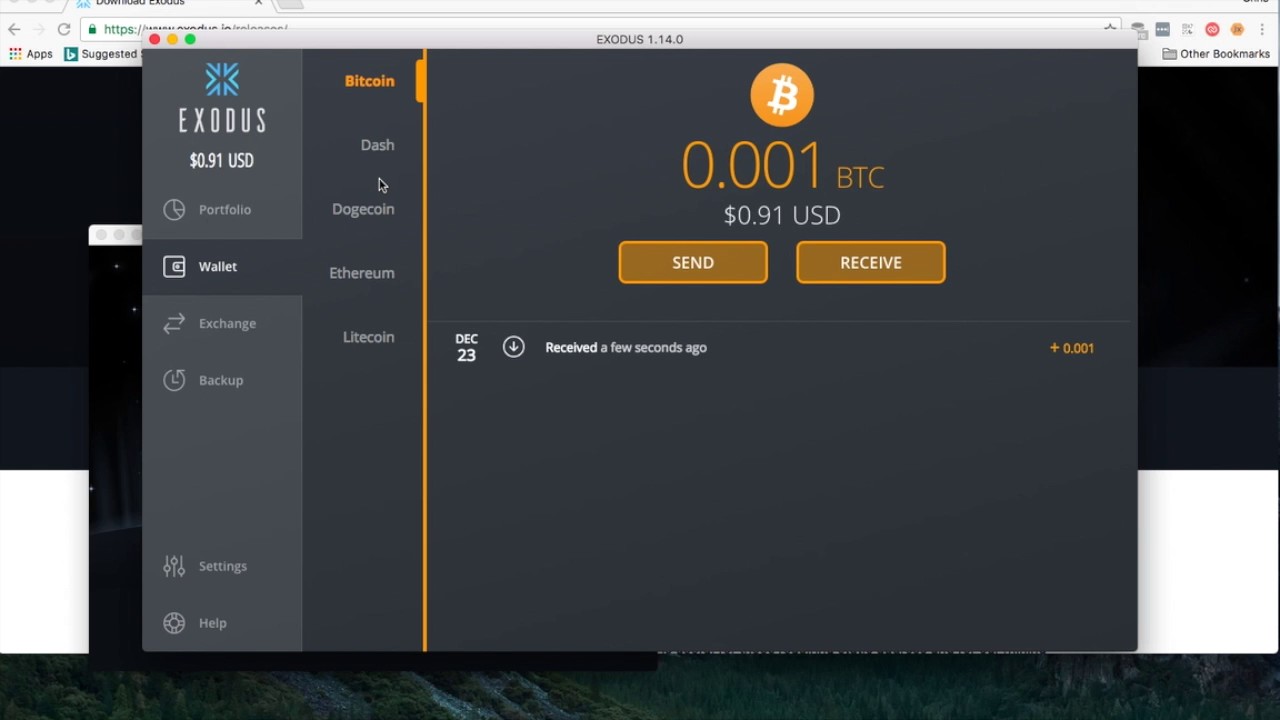Click the RECEIVE button
The height and width of the screenshot is (720, 1280).
click(871, 262)
